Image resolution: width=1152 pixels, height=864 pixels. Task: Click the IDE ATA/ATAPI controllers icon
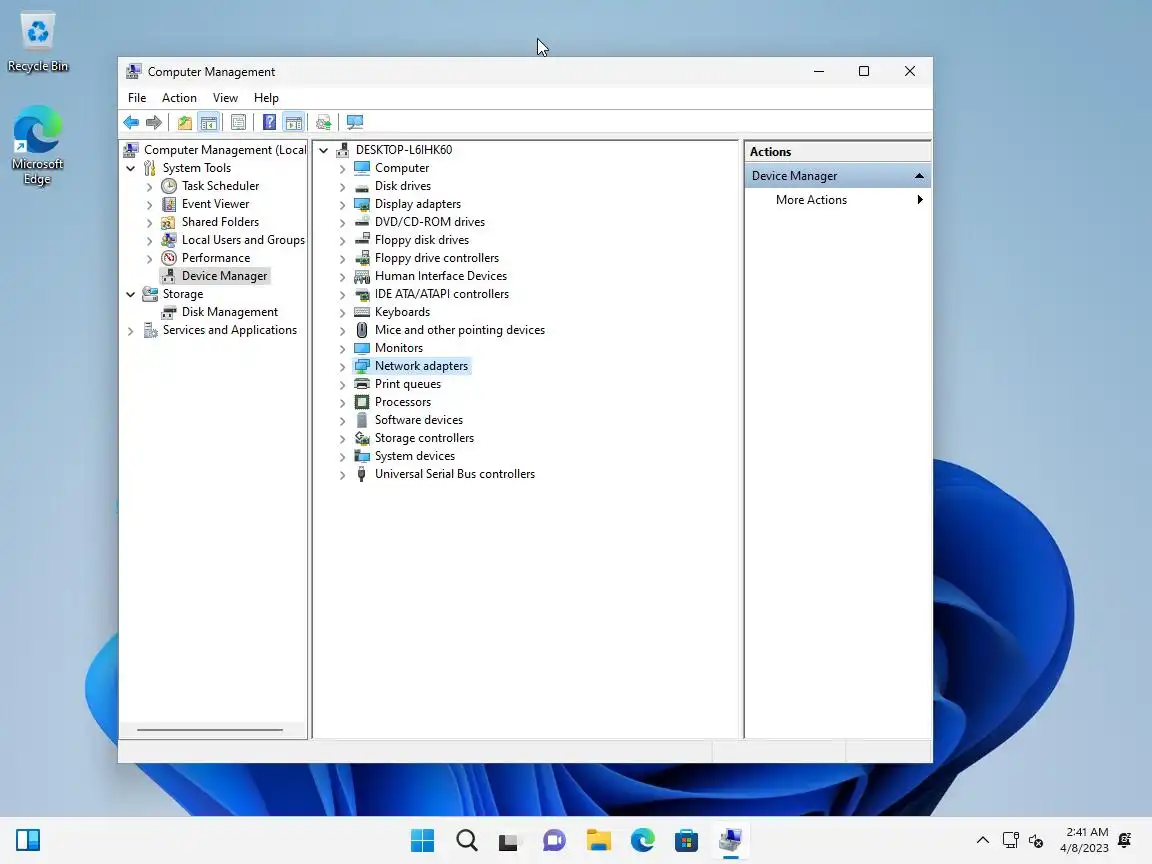pos(361,294)
